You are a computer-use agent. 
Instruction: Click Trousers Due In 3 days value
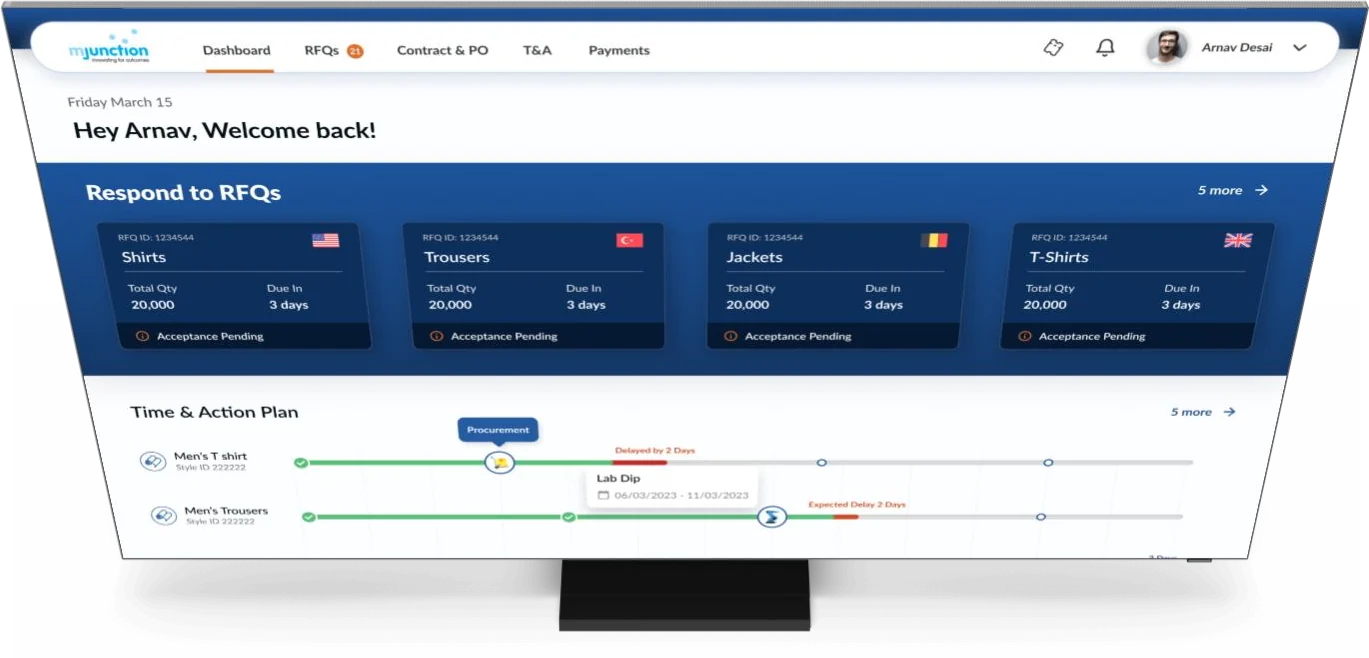tap(586, 305)
